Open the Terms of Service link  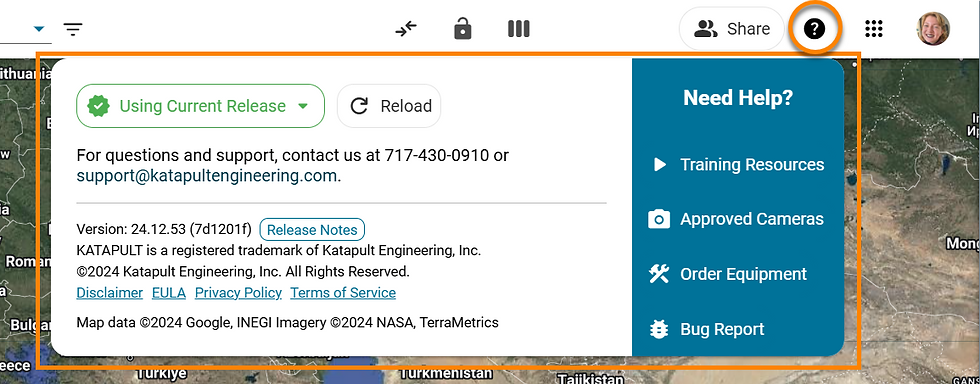(x=343, y=293)
